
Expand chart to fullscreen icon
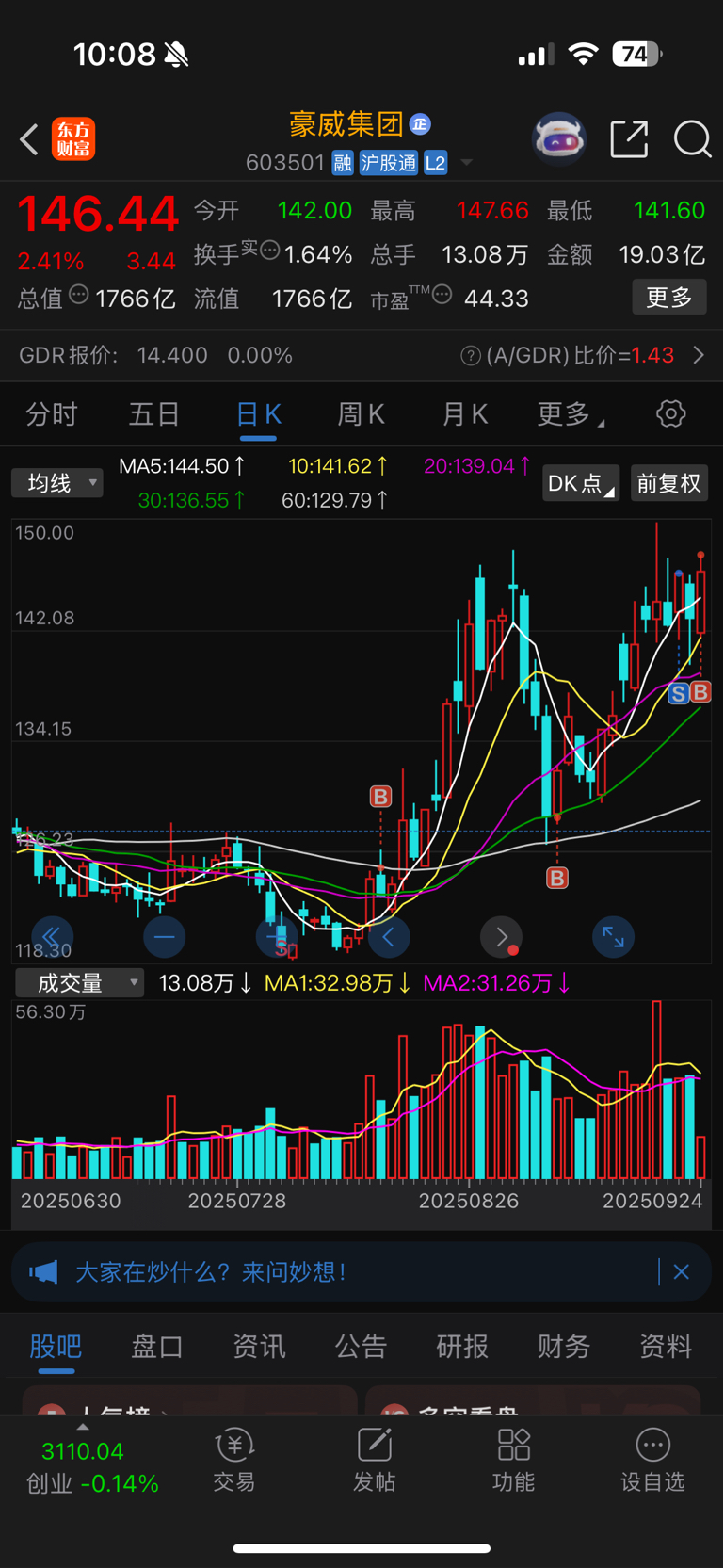pyautogui.click(x=613, y=937)
